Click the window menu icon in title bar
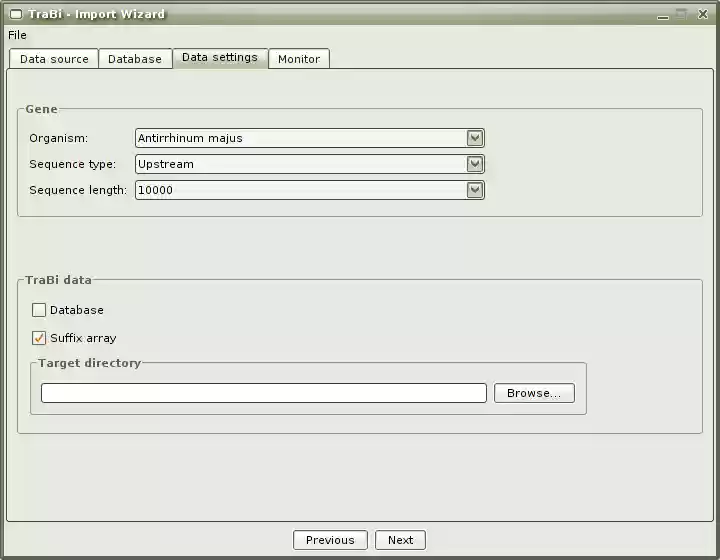The height and width of the screenshot is (560, 720). tap(16, 14)
